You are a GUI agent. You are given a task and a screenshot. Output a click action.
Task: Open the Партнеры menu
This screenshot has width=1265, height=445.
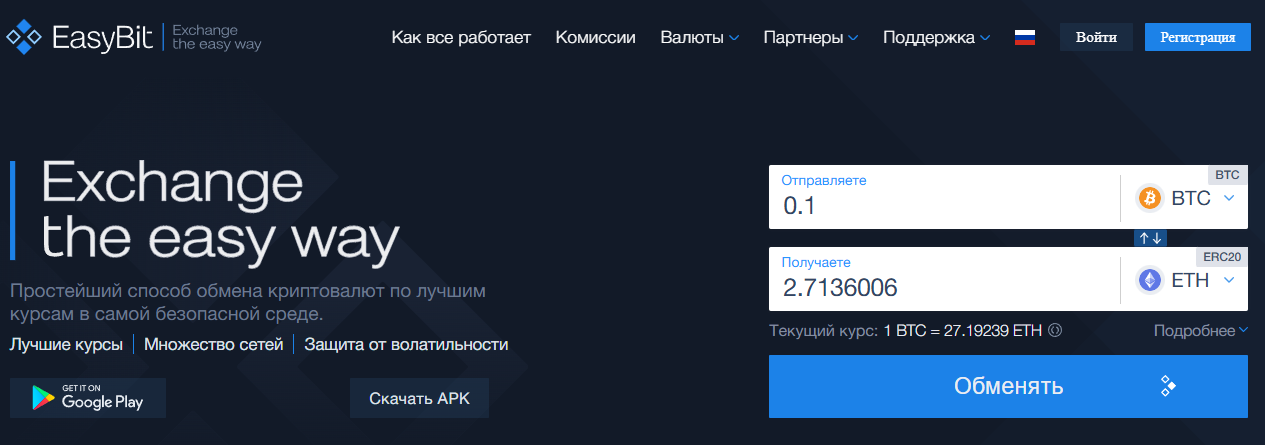(x=810, y=38)
